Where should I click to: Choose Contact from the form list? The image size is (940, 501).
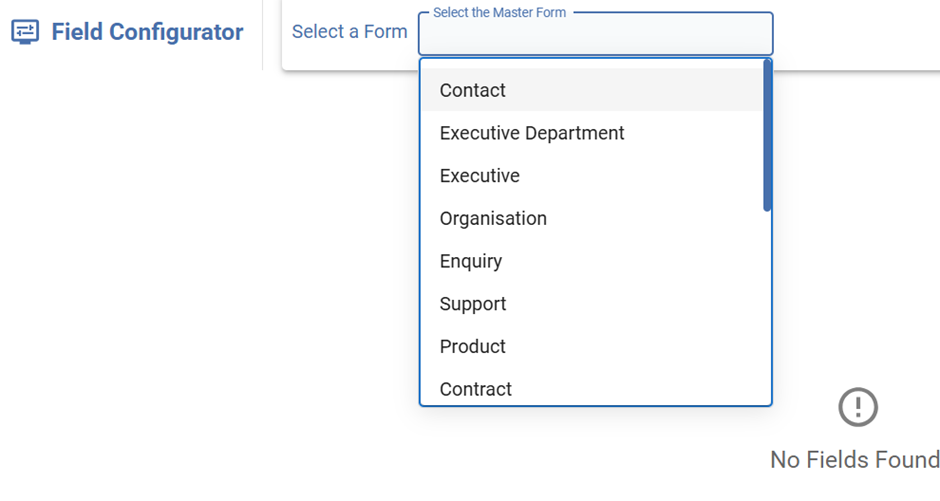pos(473,90)
